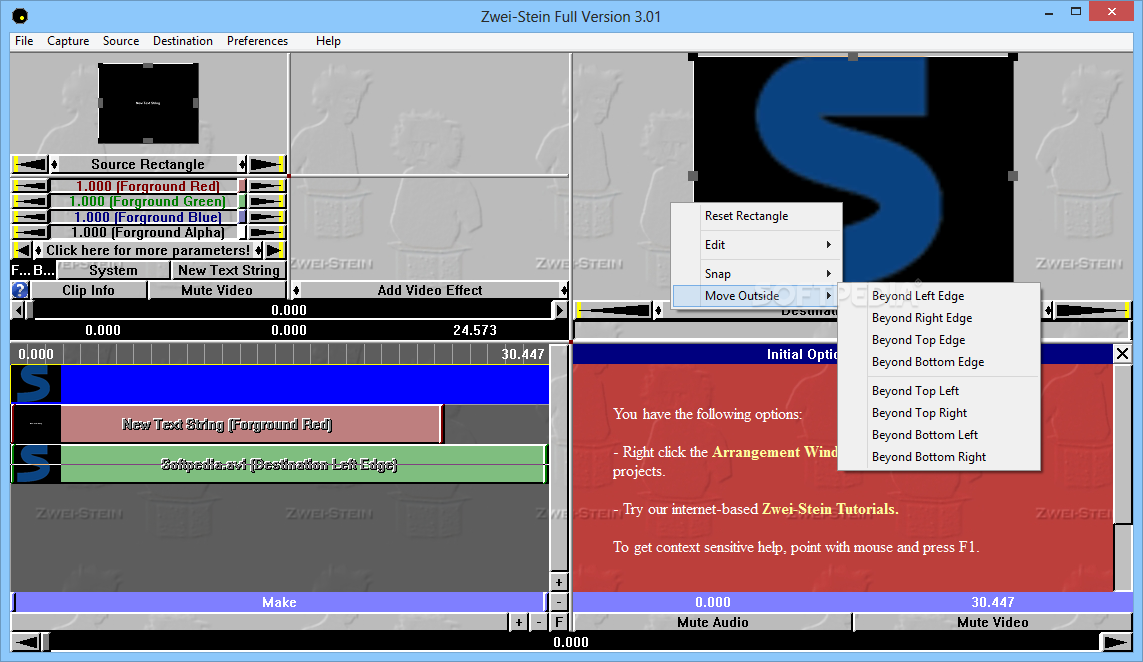
Task: Click the Clip Info button
Action: 88,290
